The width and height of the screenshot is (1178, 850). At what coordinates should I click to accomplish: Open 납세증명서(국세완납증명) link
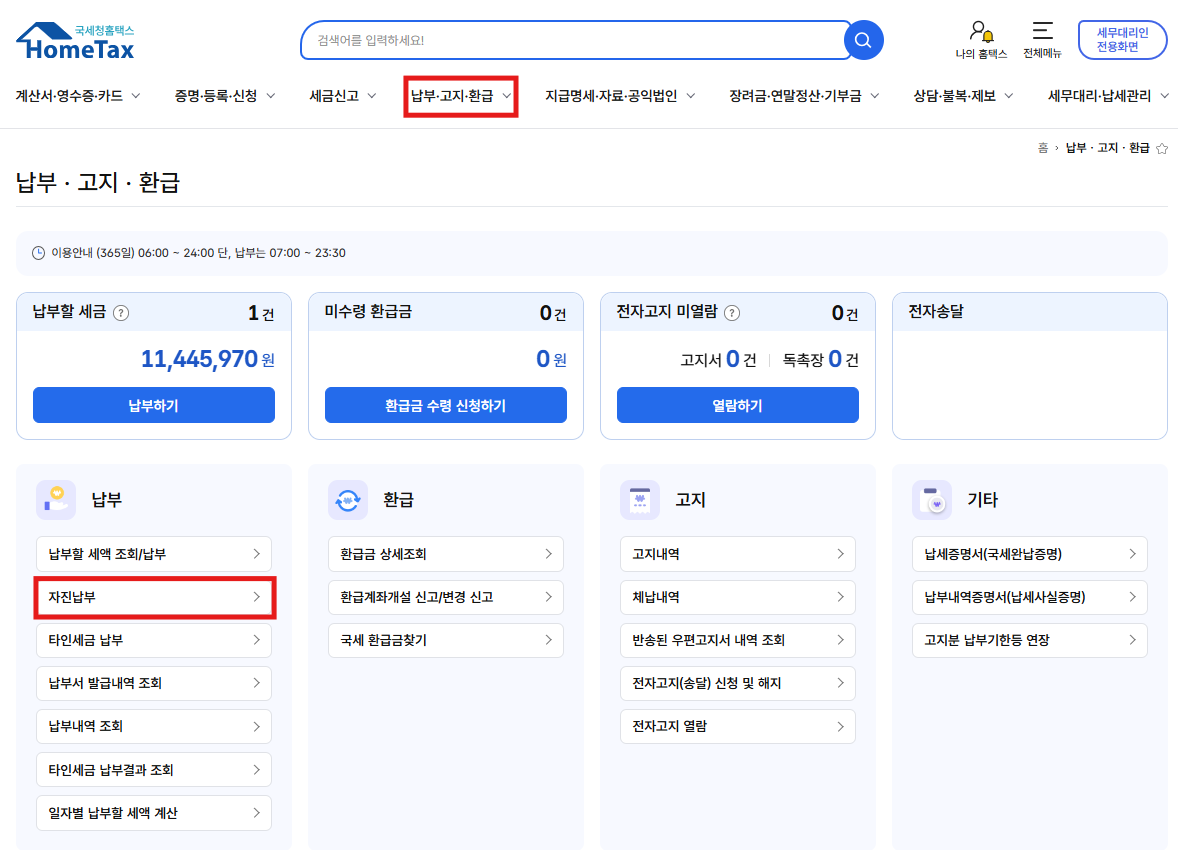(1029, 554)
